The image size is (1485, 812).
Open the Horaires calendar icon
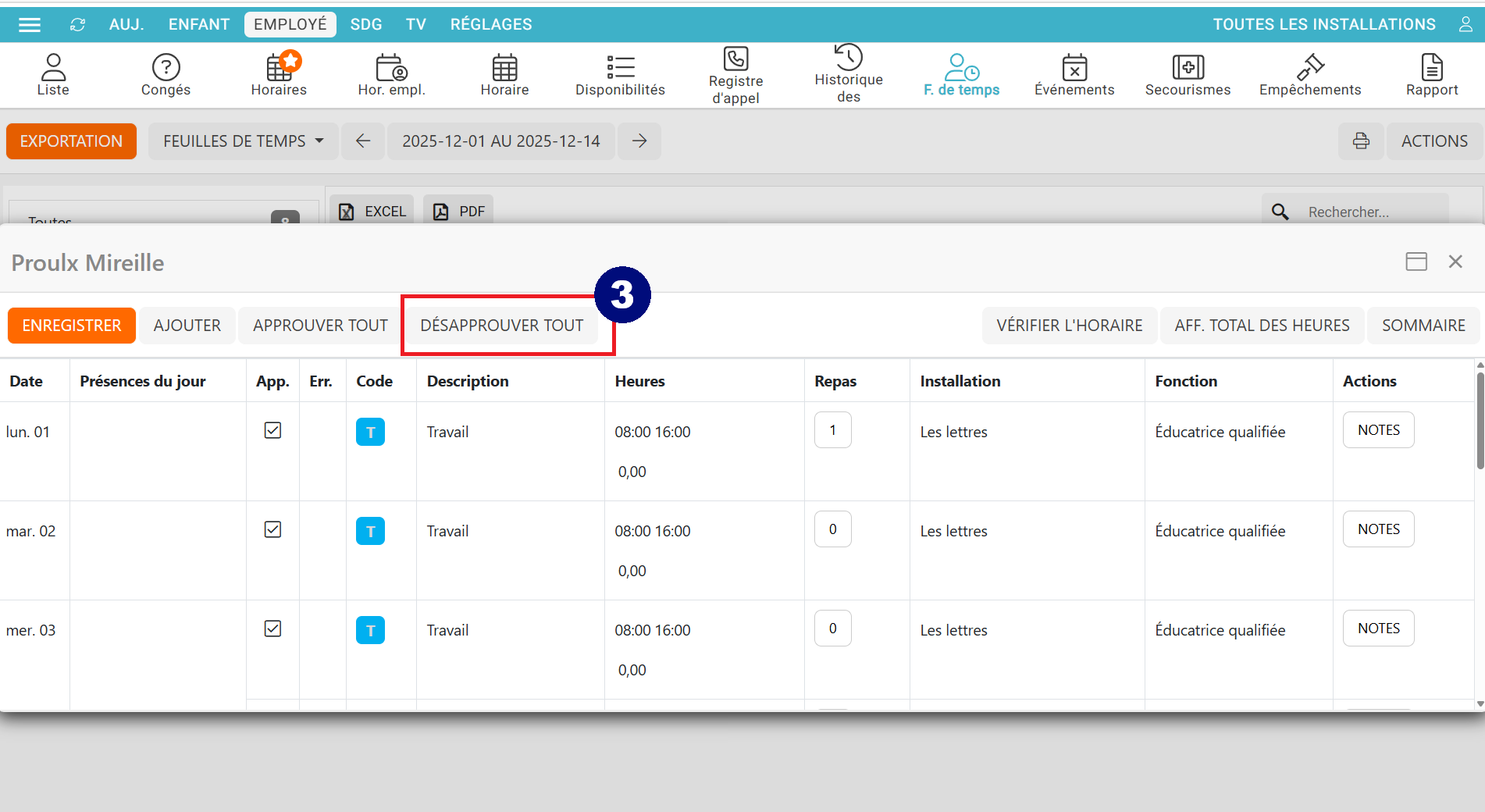[x=279, y=68]
